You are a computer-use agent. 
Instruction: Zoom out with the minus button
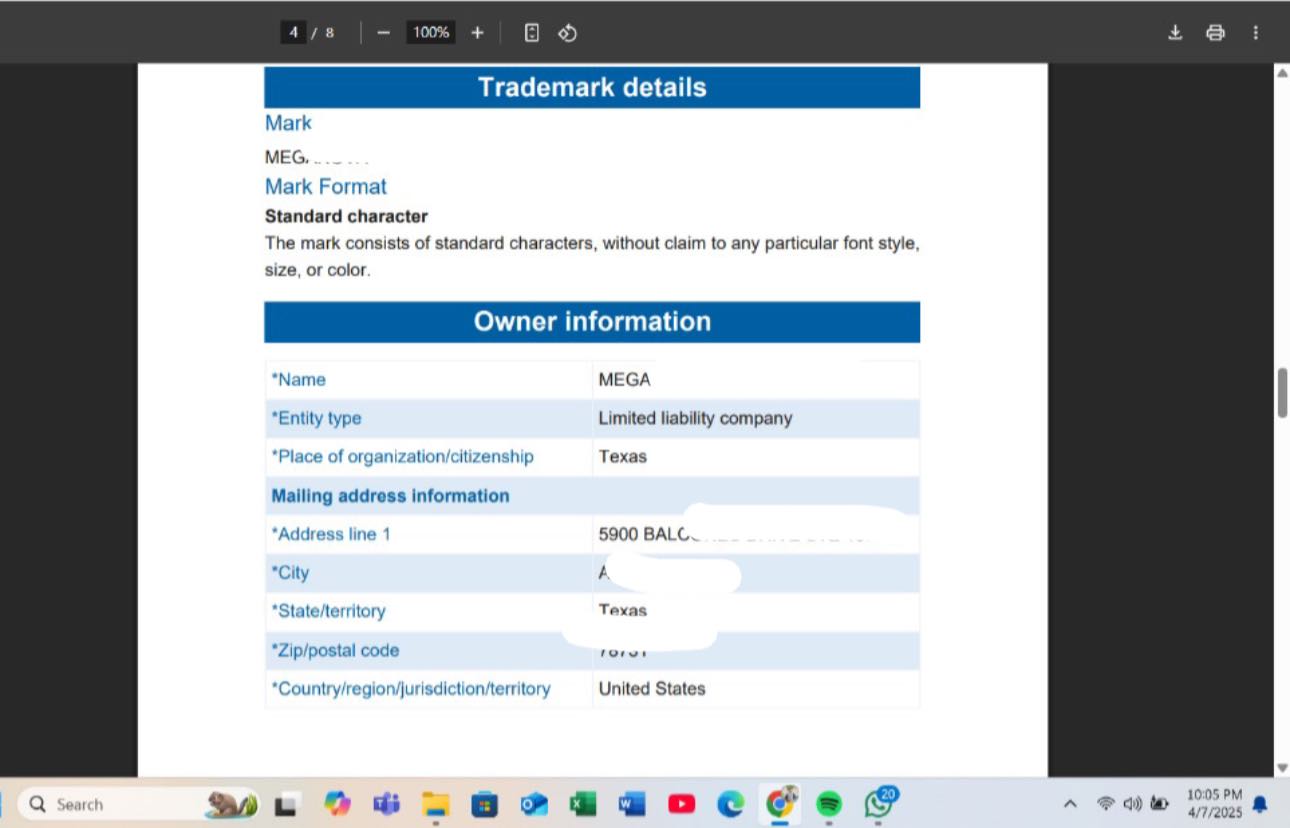tap(383, 33)
